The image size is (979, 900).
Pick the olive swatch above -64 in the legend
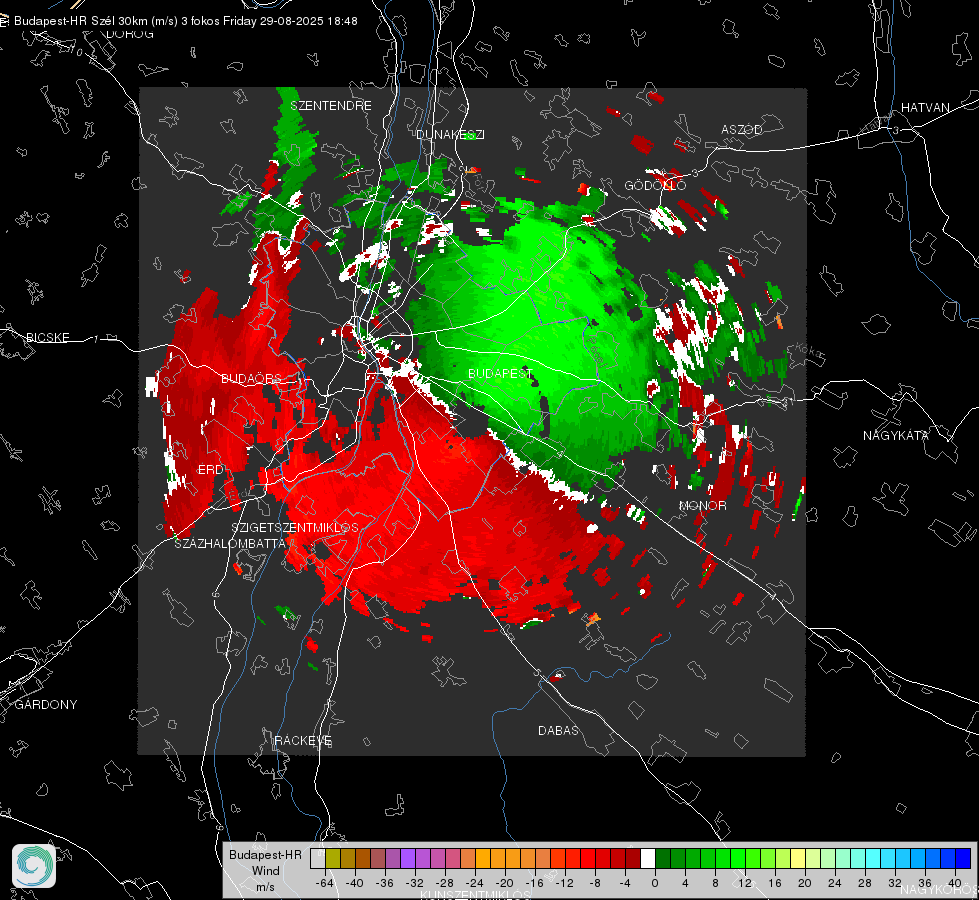pyautogui.click(x=333, y=858)
